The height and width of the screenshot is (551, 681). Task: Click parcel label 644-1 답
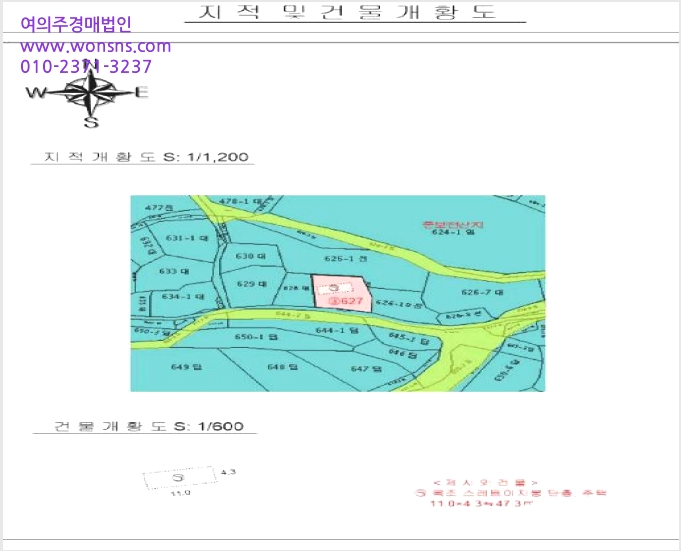337,330
